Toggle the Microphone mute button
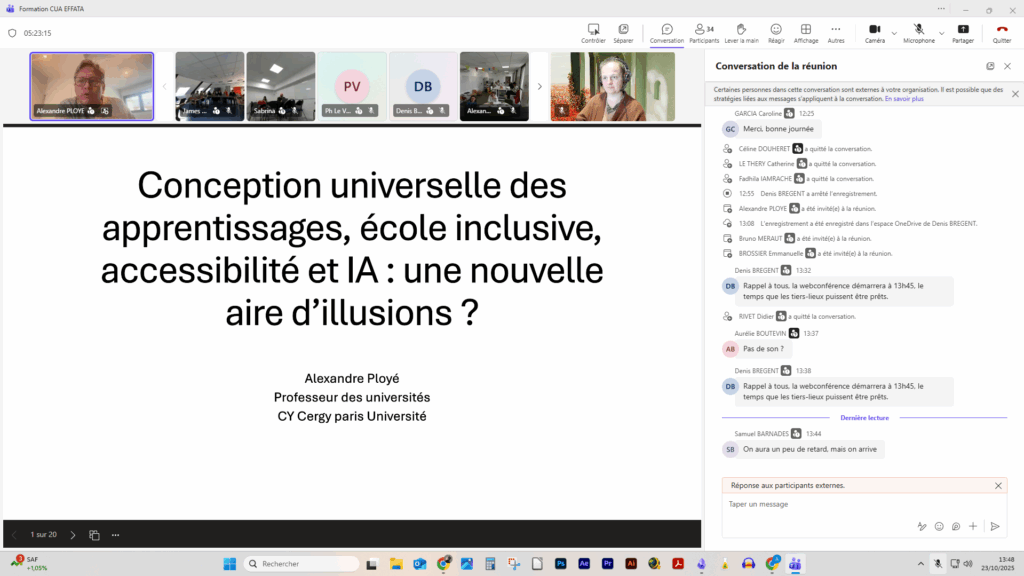Screen dimensions: 1024x576 917,32
